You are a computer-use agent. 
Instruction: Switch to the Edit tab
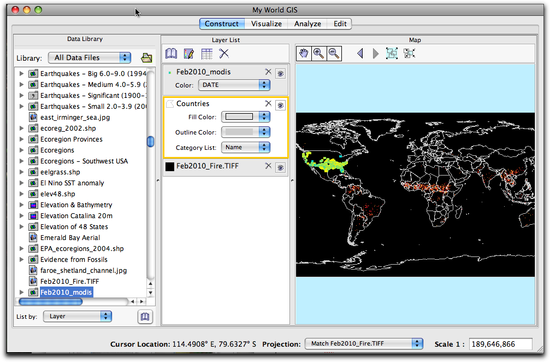[340, 24]
